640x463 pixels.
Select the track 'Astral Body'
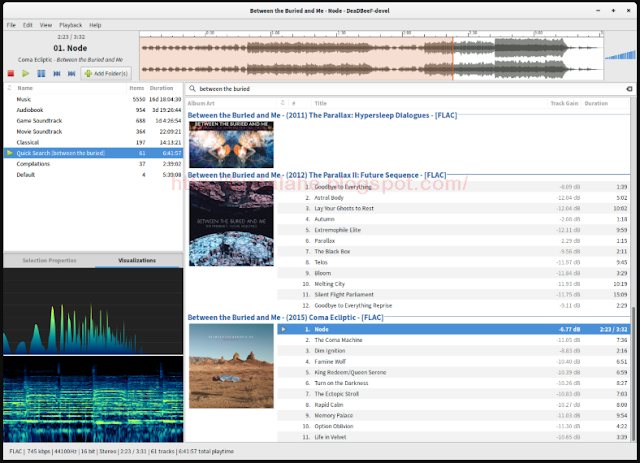pyautogui.click(x=453, y=198)
